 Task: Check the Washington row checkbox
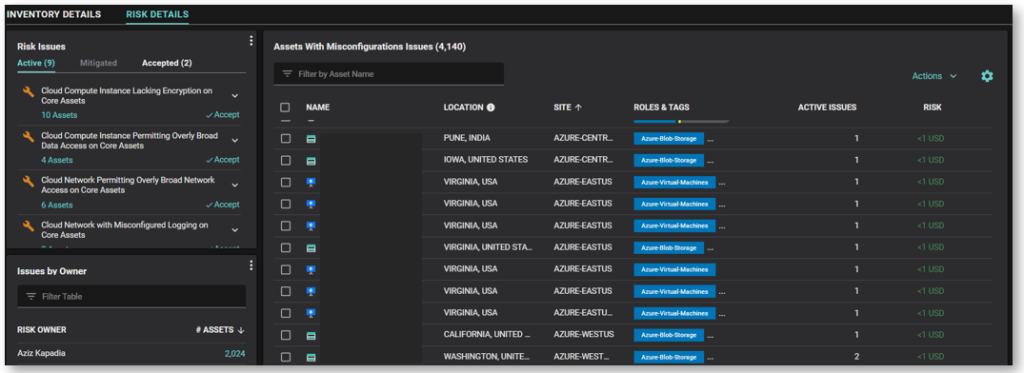pyautogui.click(x=285, y=357)
